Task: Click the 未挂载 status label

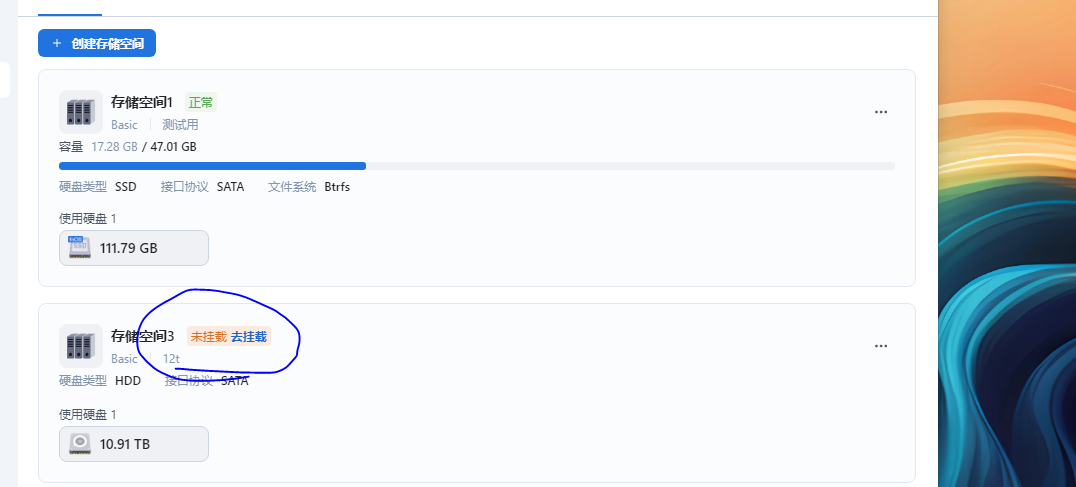Action: 209,337
